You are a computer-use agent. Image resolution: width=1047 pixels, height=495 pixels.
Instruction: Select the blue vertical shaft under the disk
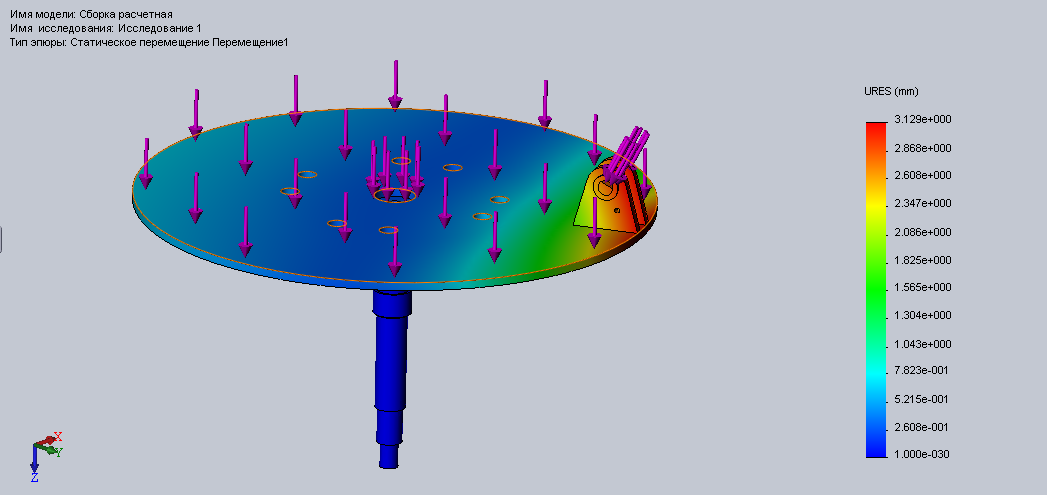tap(390, 377)
